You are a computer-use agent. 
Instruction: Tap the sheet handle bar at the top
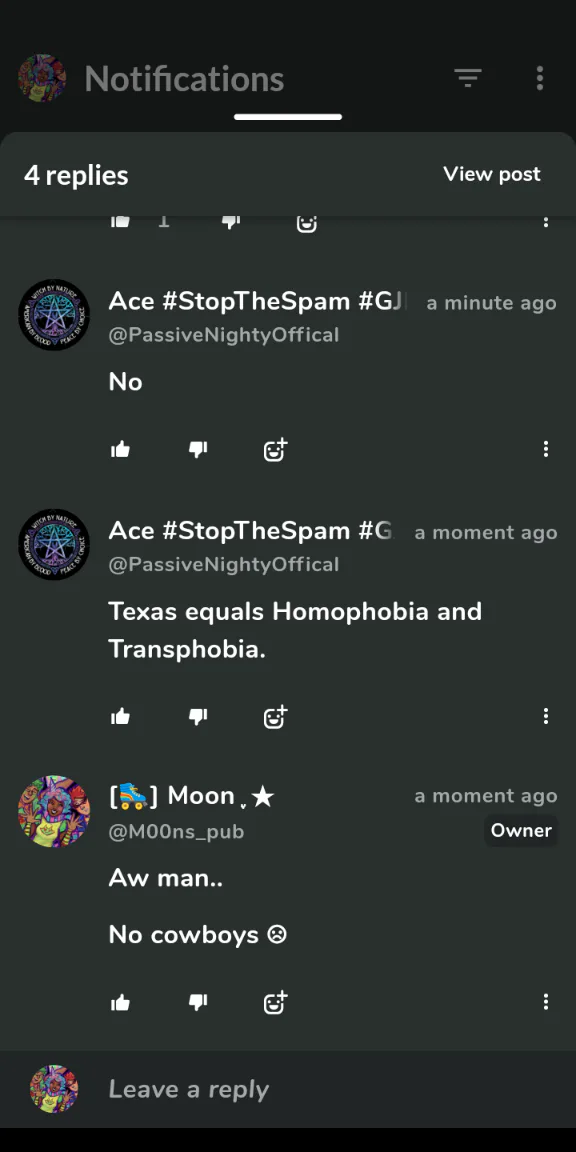[288, 117]
